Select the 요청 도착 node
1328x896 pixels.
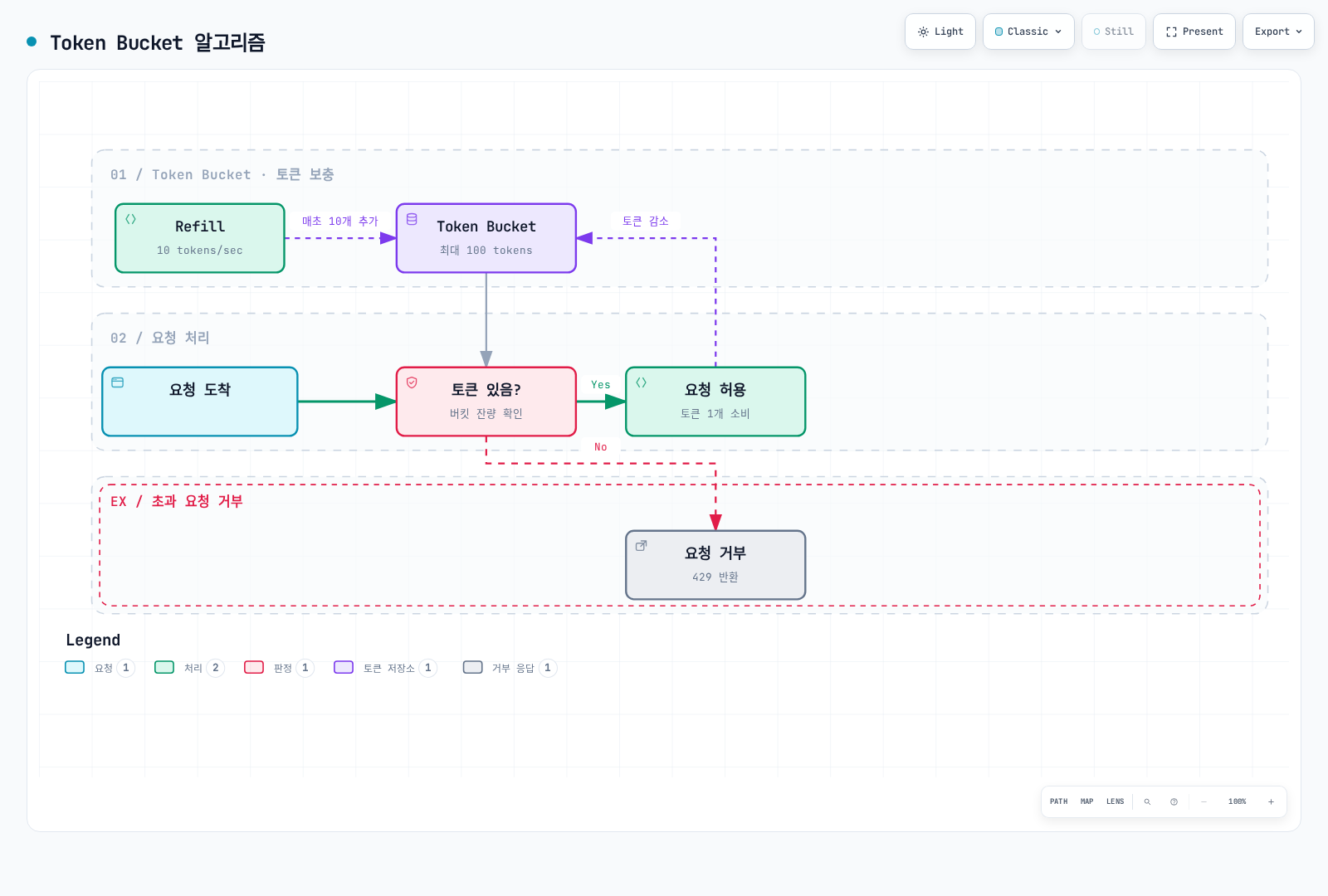pos(200,402)
